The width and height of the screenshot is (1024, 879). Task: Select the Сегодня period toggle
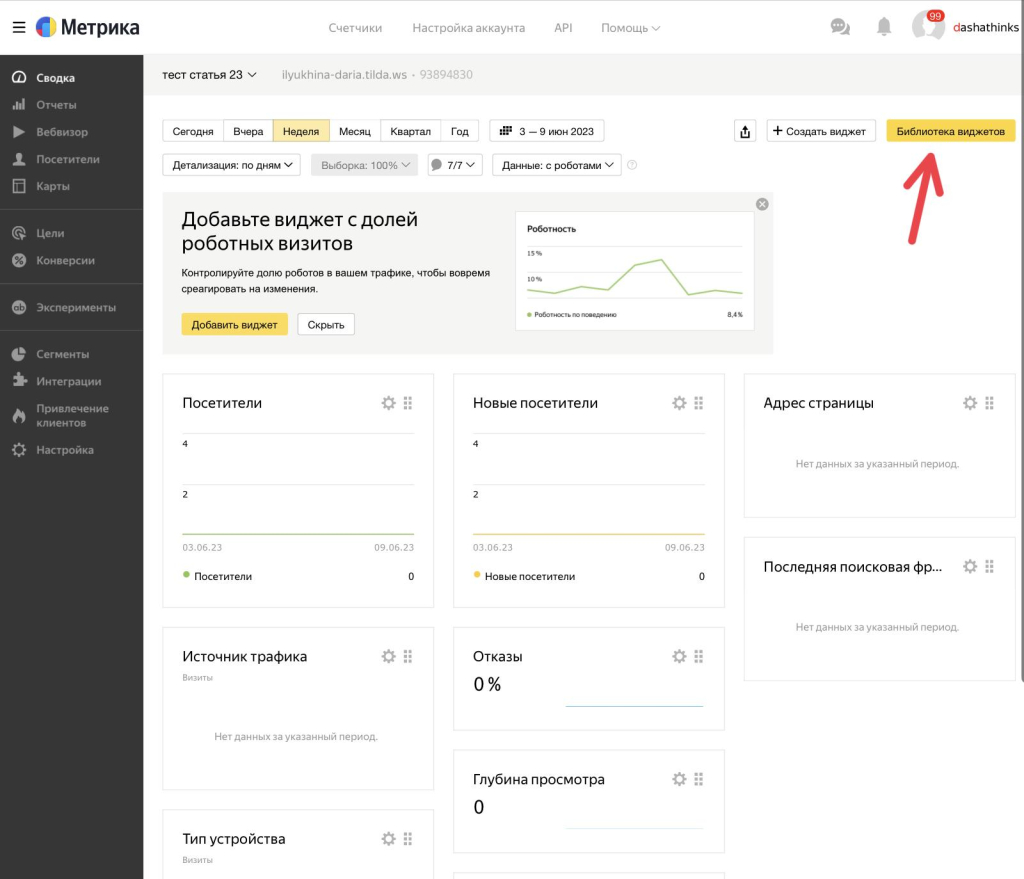(192, 131)
